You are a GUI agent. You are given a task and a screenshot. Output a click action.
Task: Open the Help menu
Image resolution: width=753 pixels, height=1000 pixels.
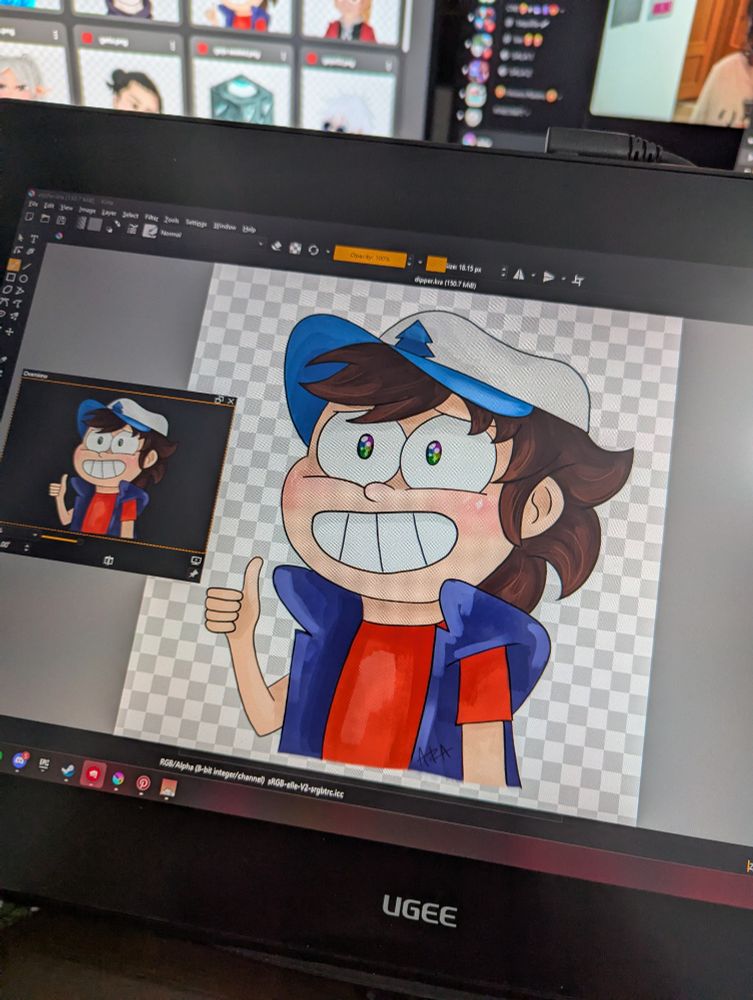point(249,229)
